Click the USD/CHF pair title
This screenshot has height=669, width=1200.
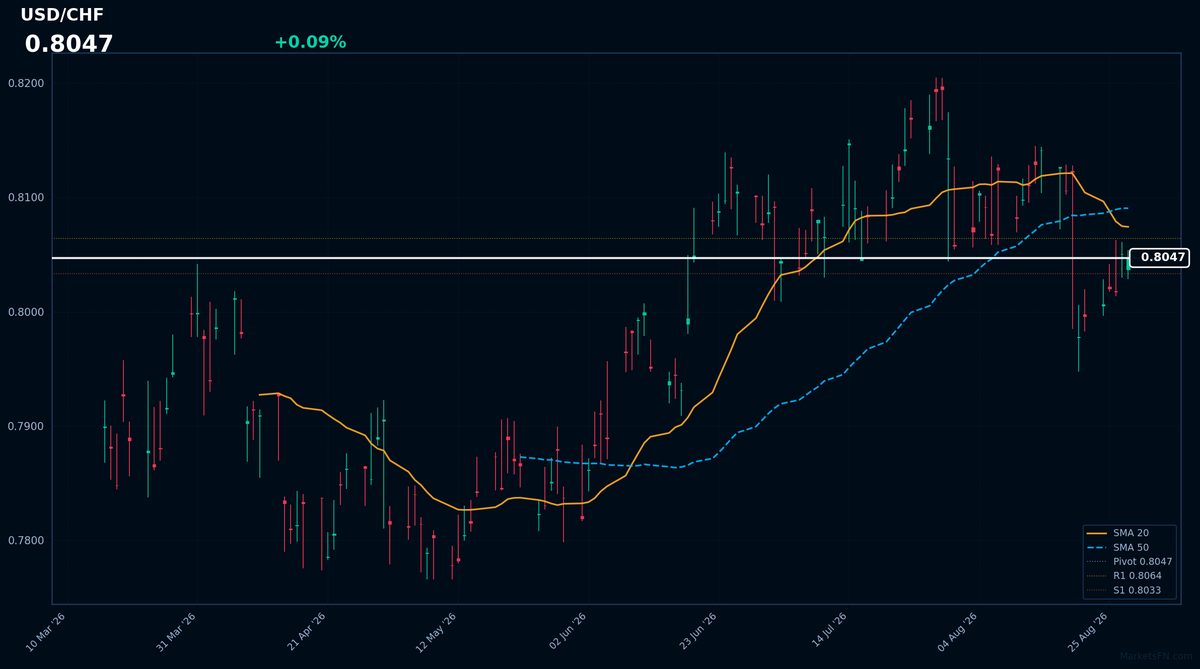click(62, 15)
